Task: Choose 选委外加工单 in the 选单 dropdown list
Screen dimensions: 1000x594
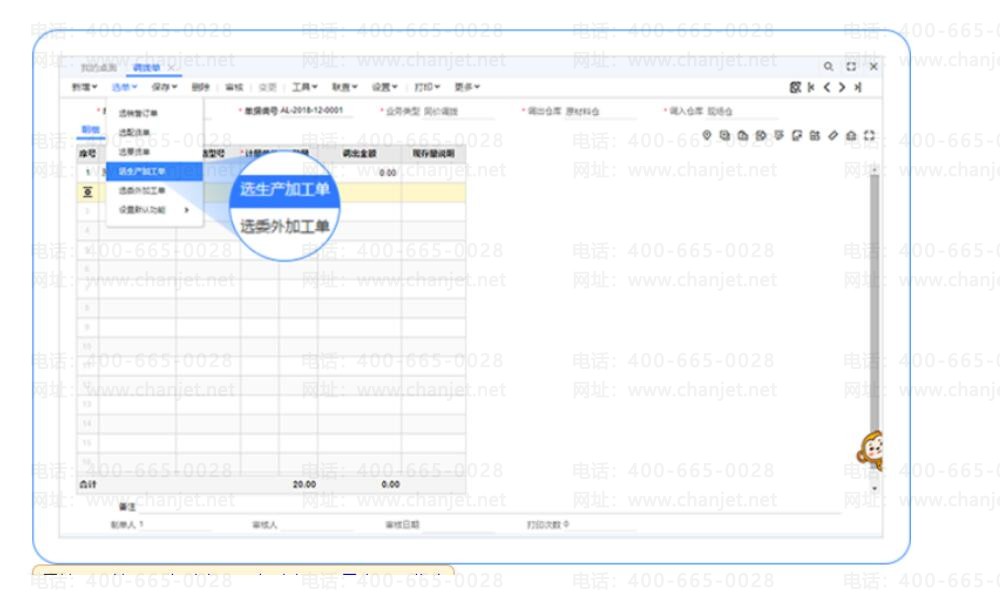Action: pos(154,191)
